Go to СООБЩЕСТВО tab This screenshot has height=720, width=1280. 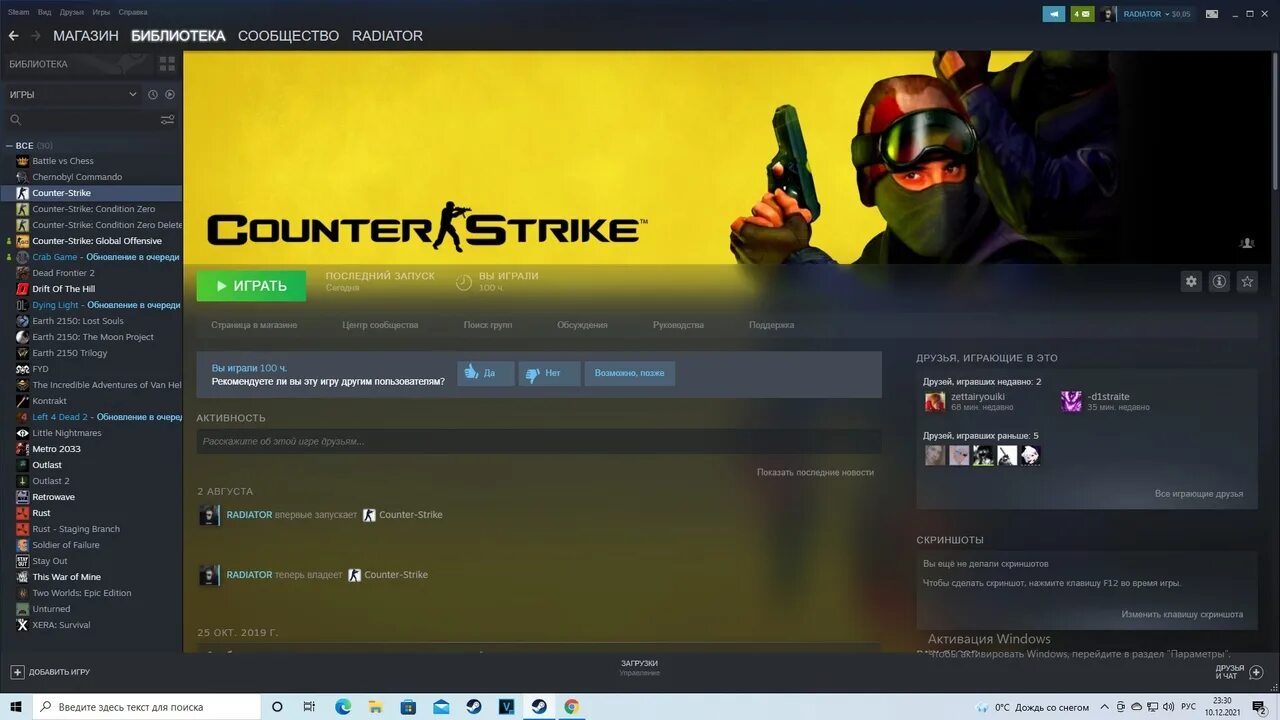289,35
